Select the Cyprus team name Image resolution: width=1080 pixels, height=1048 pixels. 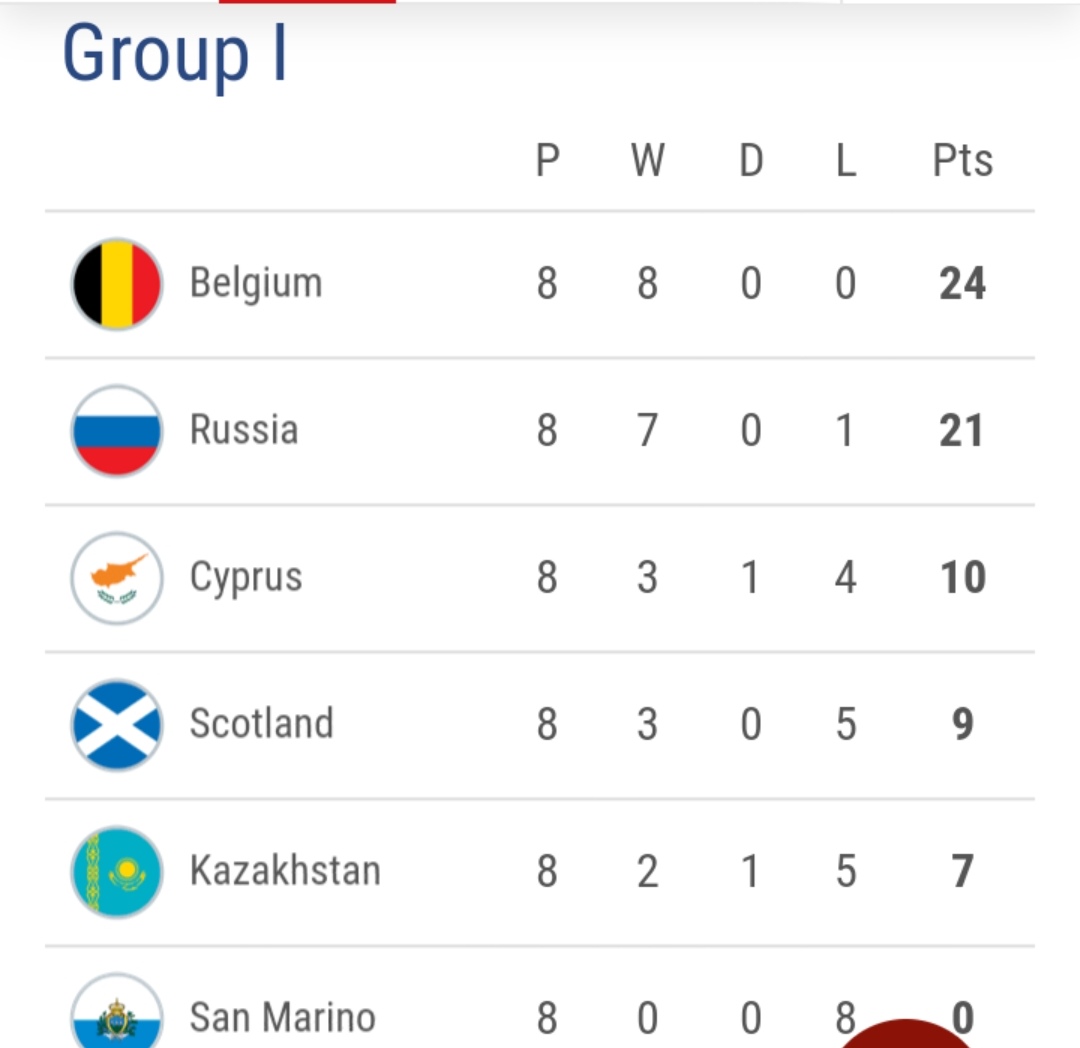coord(246,578)
